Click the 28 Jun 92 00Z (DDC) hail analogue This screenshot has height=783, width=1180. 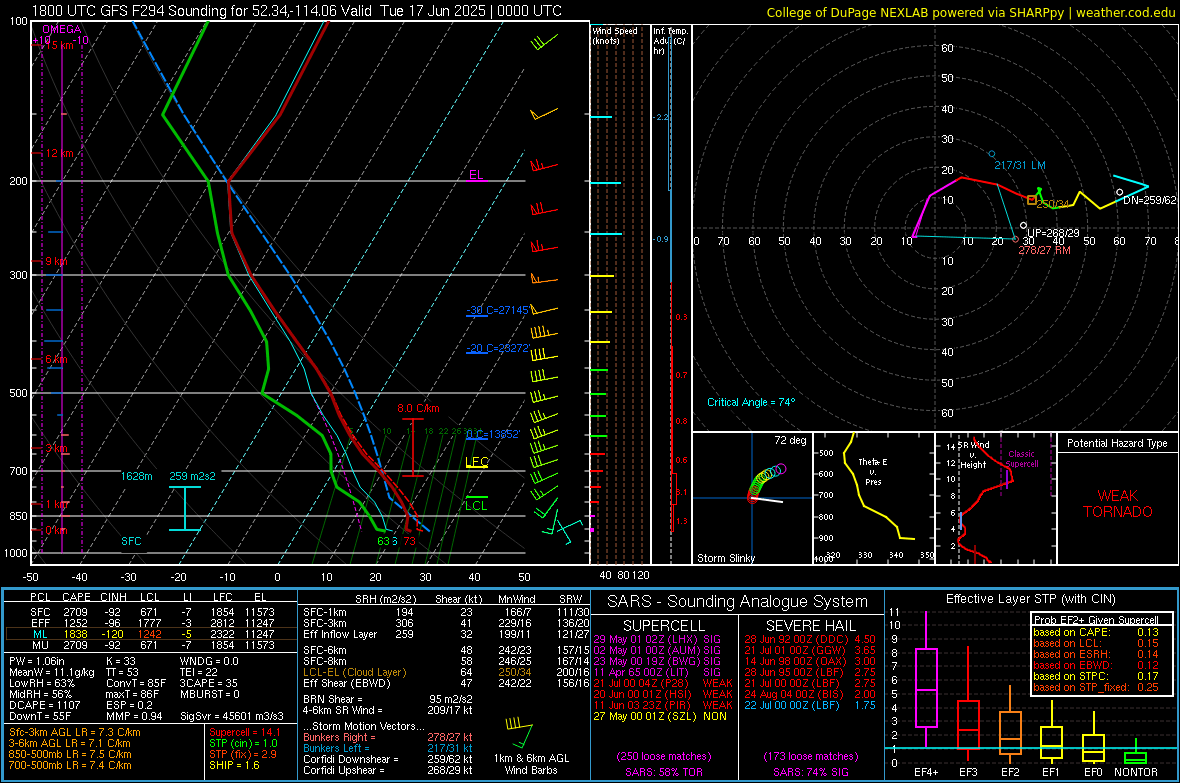tap(810, 639)
